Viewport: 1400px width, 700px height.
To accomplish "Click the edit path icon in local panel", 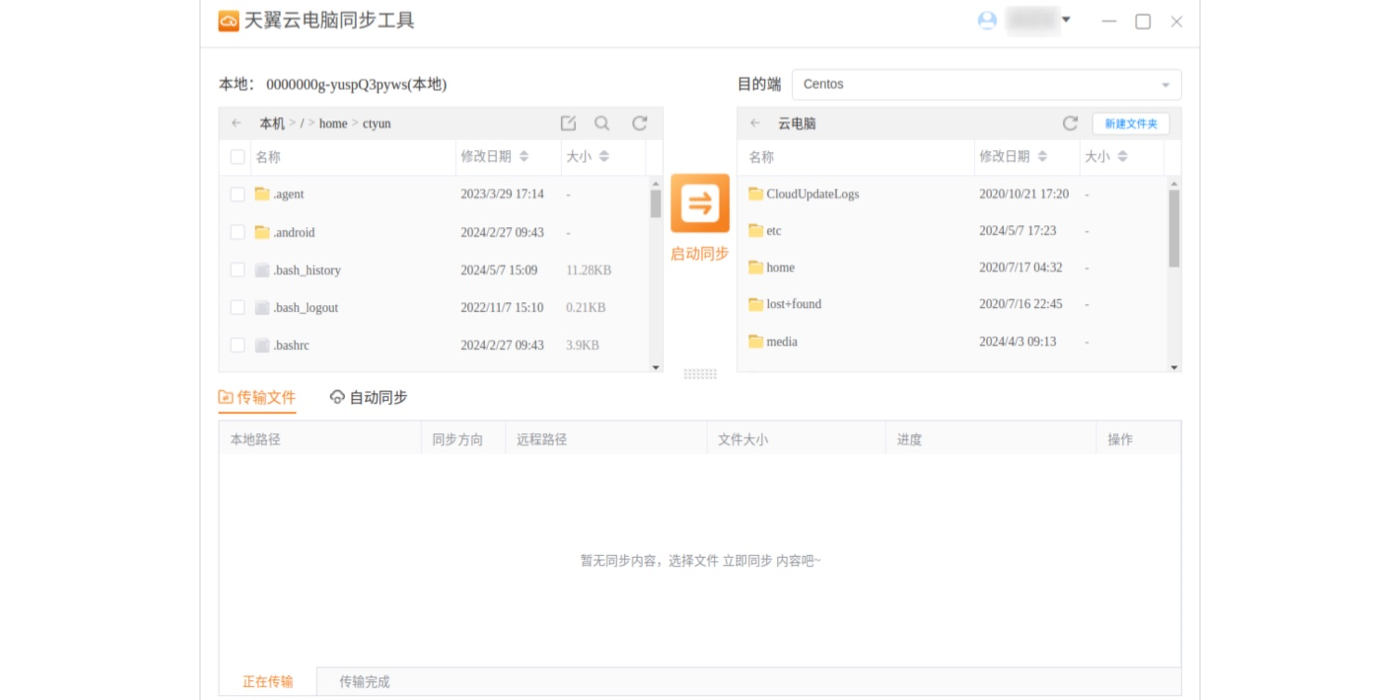I will [568, 123].
